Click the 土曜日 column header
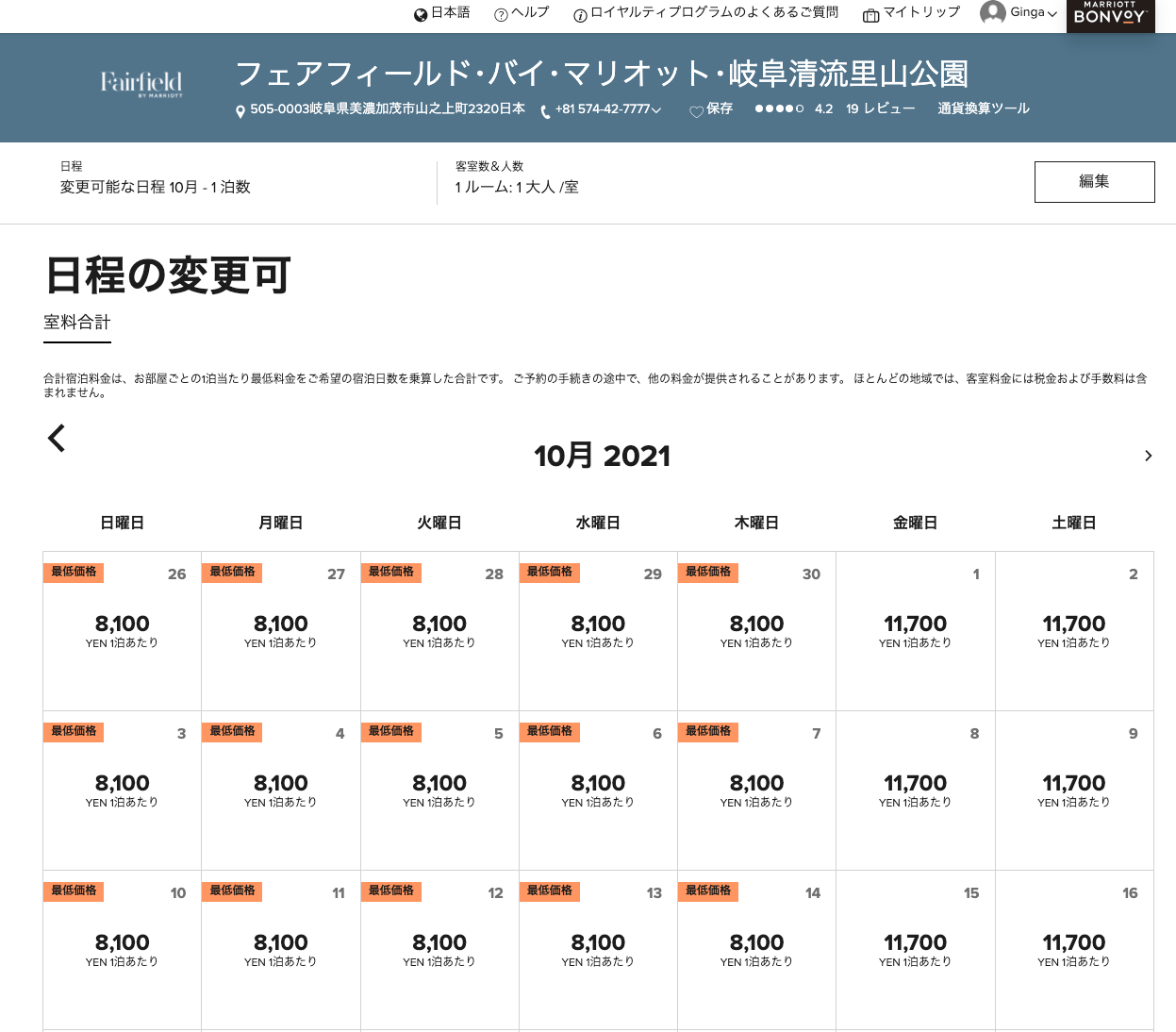Image resolution: width=1176 pixels, height=1032 pixels. (1074, 523)
